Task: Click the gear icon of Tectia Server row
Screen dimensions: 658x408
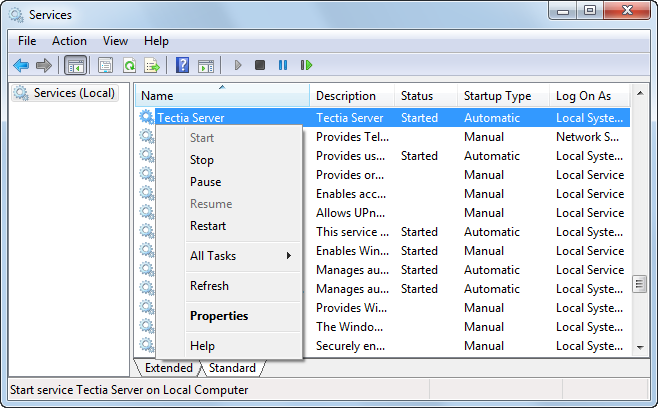Action: coord(146,117)
